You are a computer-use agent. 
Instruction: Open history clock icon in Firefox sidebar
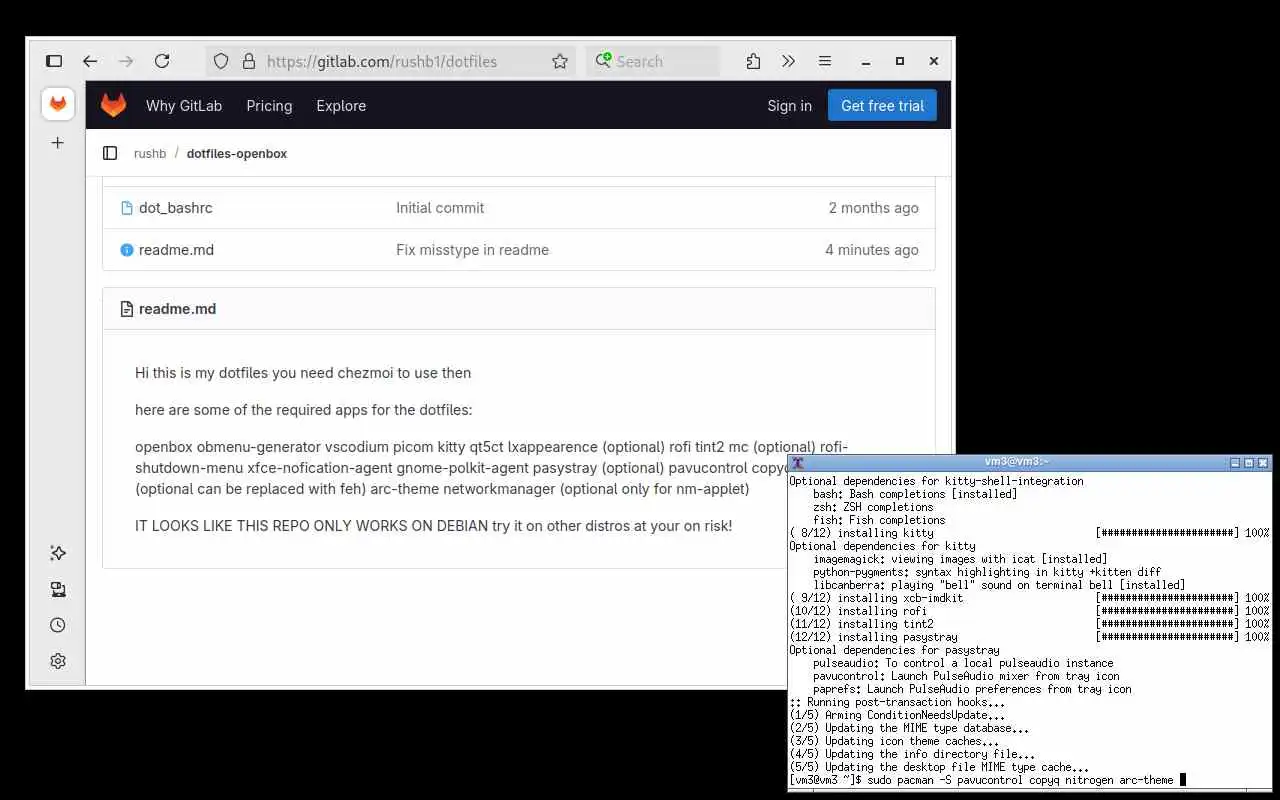pyautogui.click(x=58, y=625)
